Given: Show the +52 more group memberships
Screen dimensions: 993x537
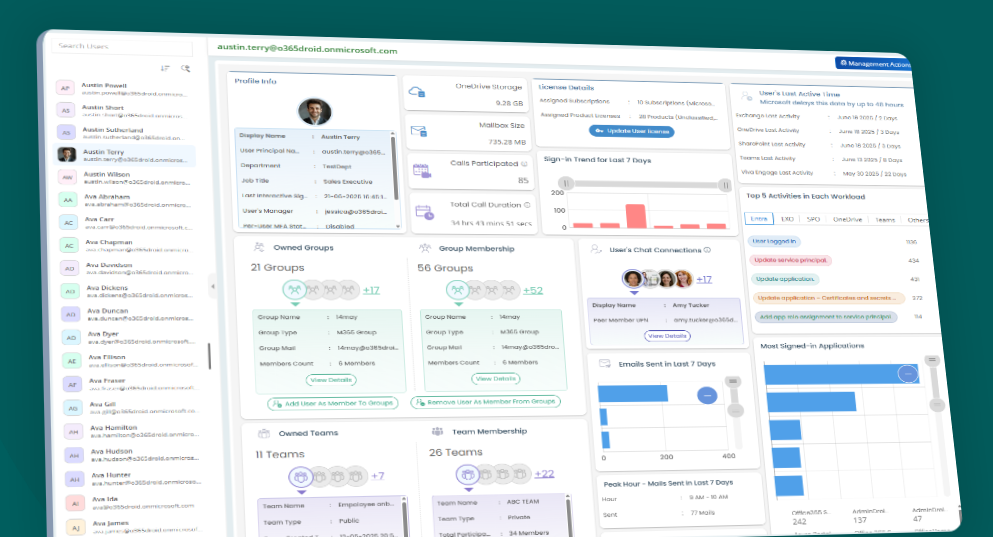Looking at the screenshot, I should tap(532, 290).
